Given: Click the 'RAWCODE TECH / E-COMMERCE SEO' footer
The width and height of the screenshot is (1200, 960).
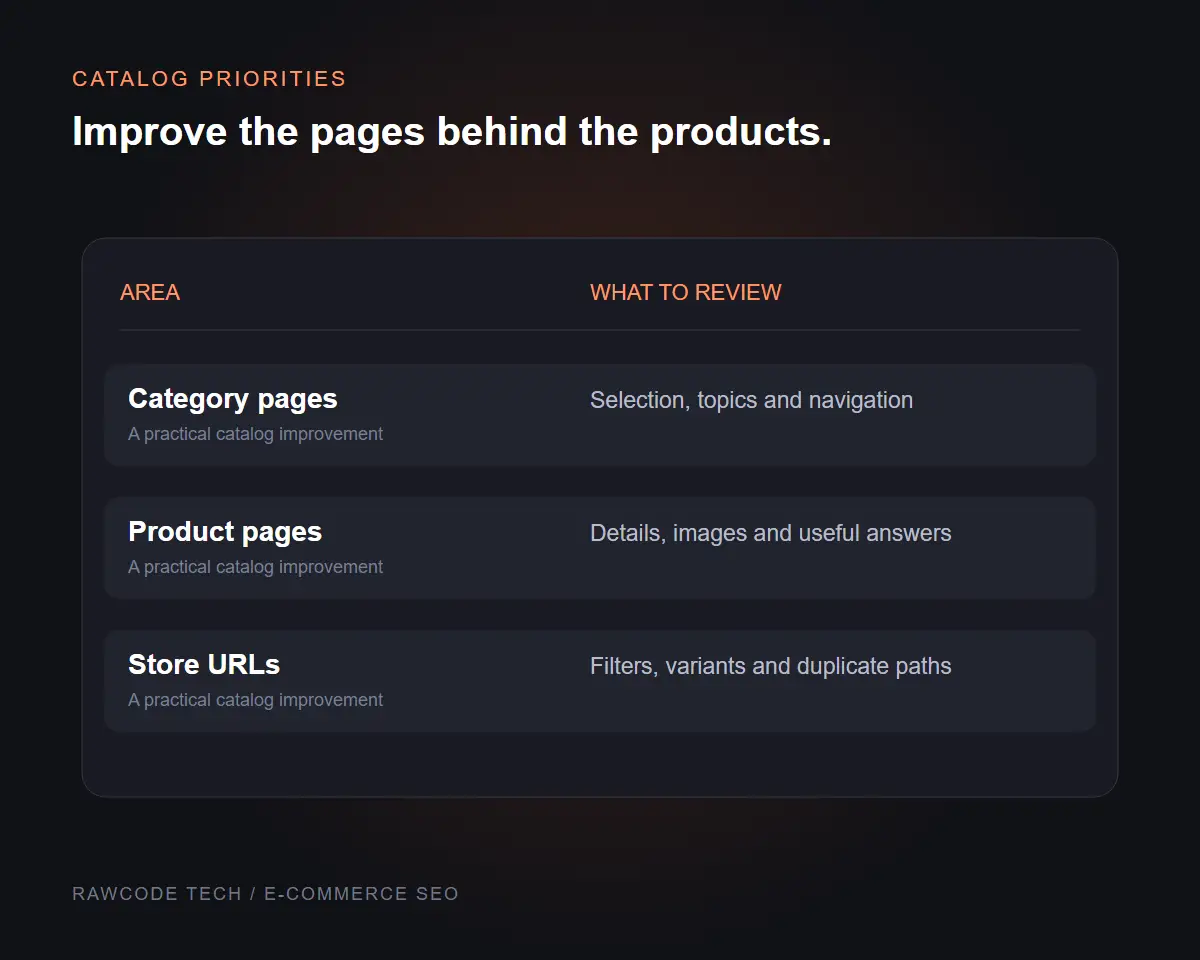Looking at the screenshot, I should (x=265, y=894).
